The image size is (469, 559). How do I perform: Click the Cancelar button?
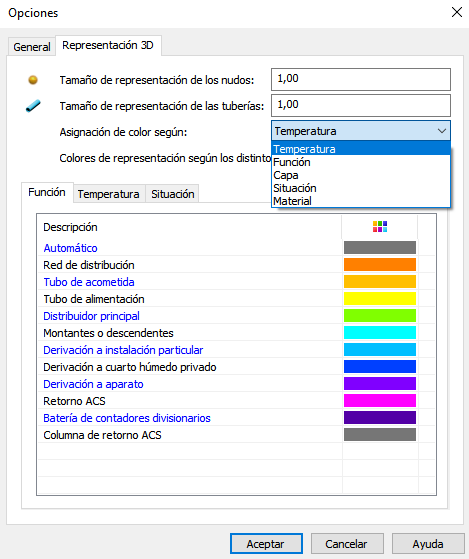coord(347,544)
